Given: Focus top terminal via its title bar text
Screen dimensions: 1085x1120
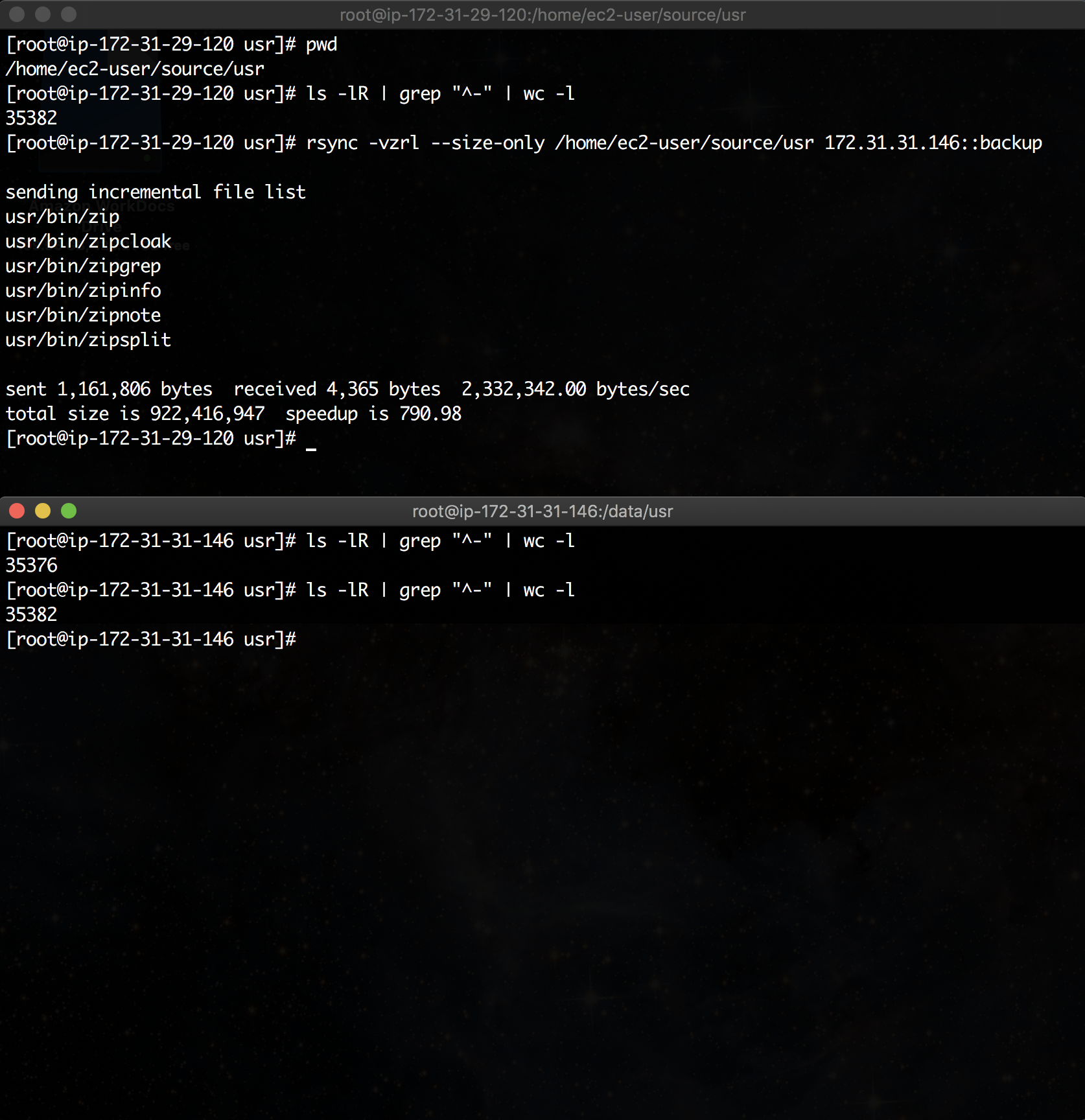Looking at the screenshot, I should (542, 15).
